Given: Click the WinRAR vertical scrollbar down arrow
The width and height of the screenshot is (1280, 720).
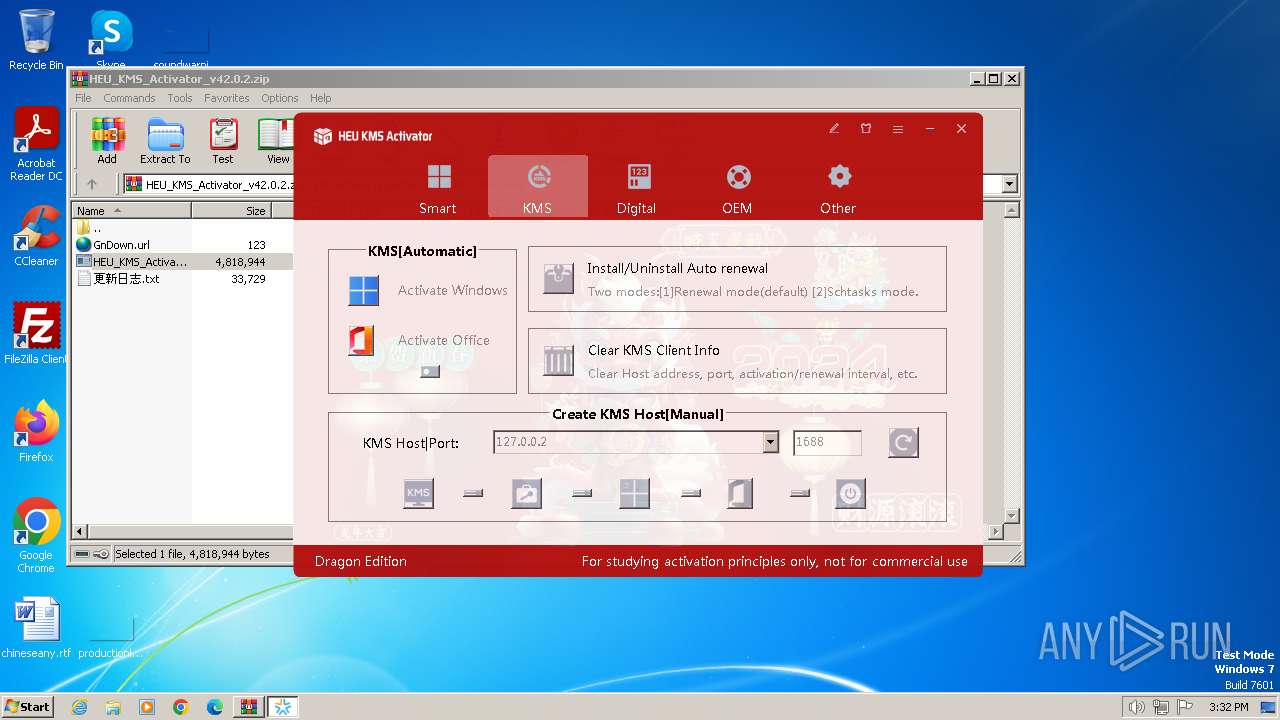Looking at the screenshot, I should (1011, 516).
